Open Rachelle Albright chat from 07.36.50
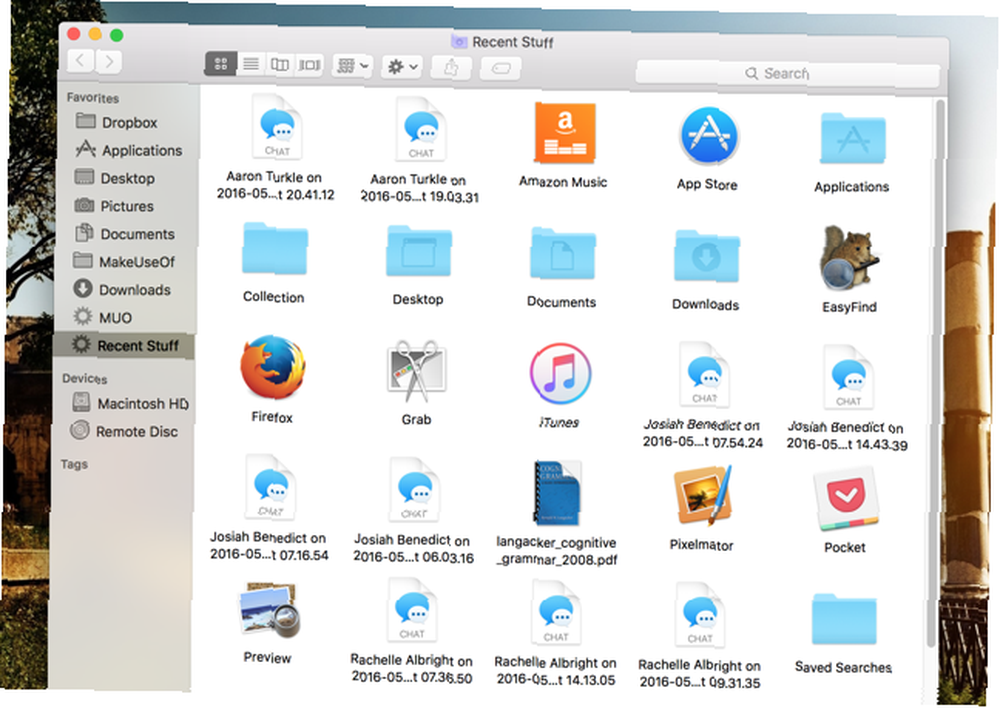The image size is (1000, 708). point(413,610)
